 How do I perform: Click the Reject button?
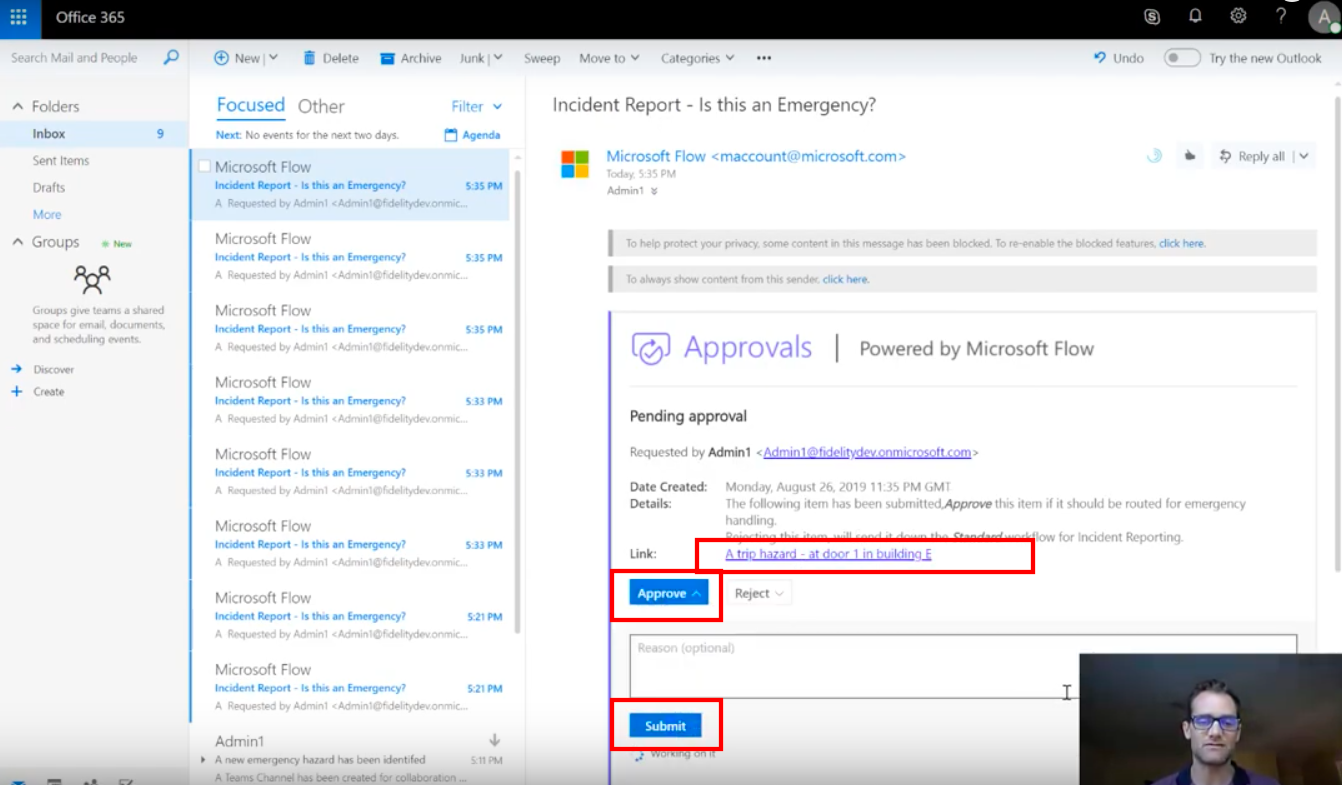[759, 593]
